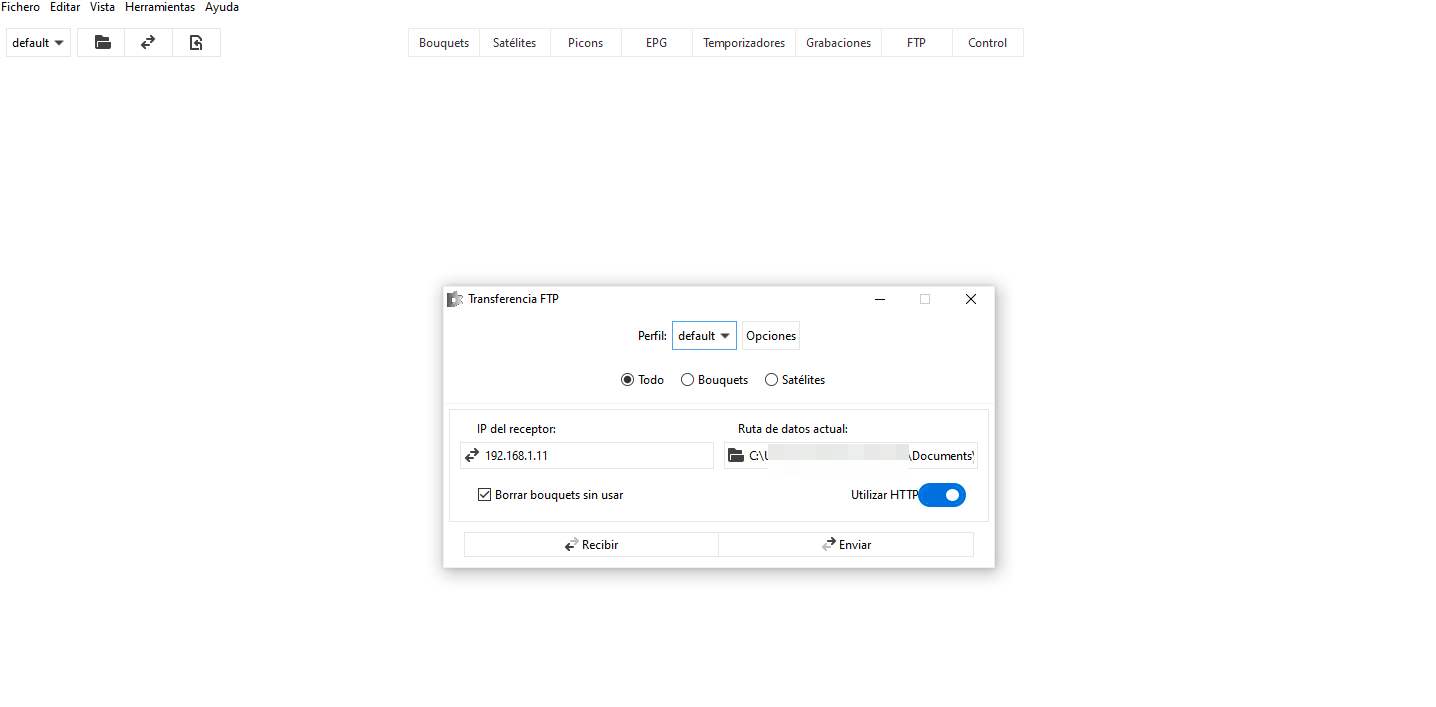This screenshot has width=1436, height=707.
Task: Click the import file toolbar icon
Action: [196, 43]
